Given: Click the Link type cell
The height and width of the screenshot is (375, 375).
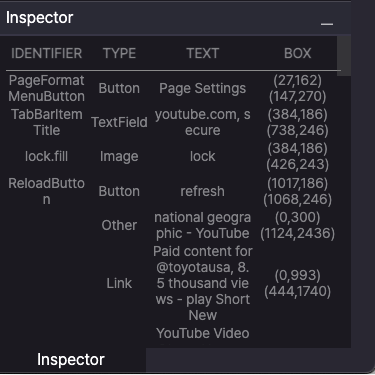Looking at the screenshot, I should click(x=119, y=283).
